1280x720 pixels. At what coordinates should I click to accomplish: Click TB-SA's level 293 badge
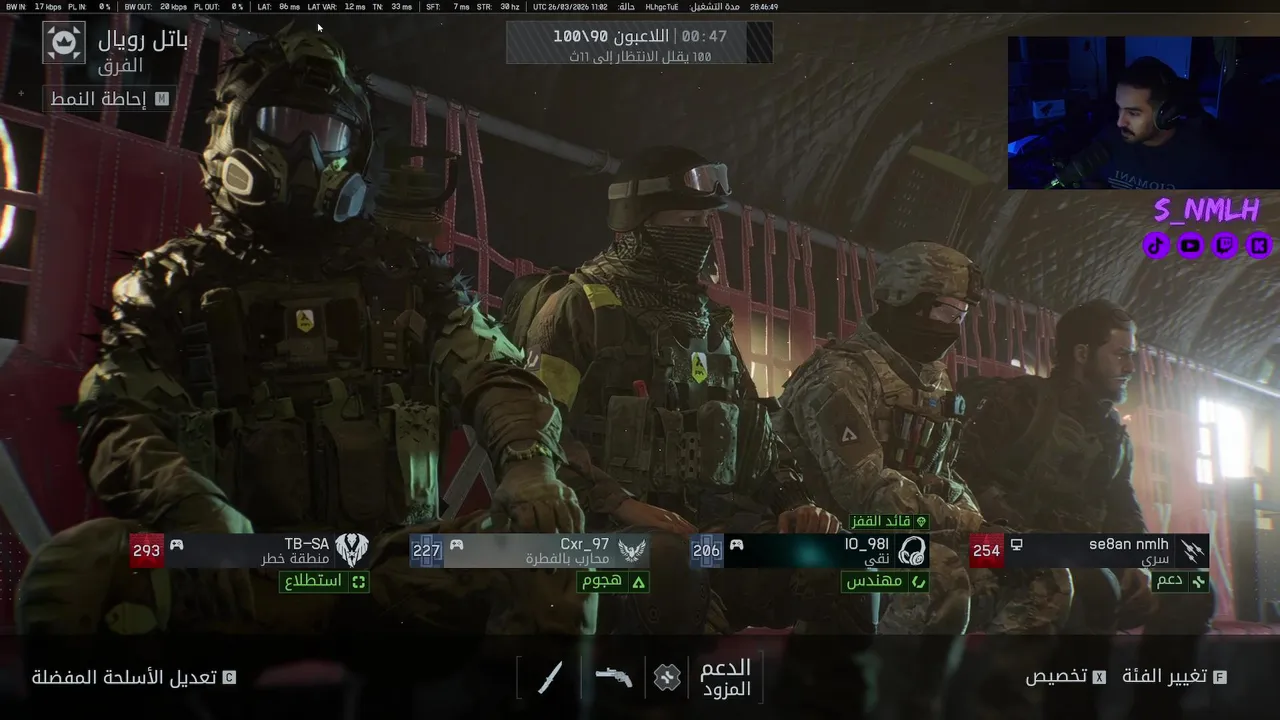(x=146, y=550)
